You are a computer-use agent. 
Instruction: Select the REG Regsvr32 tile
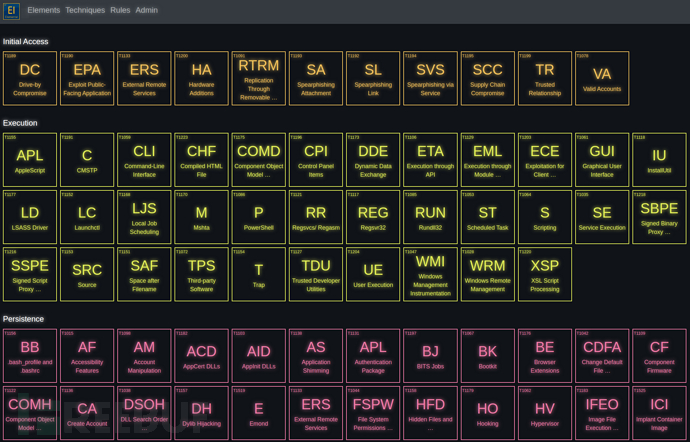[373, 217]
